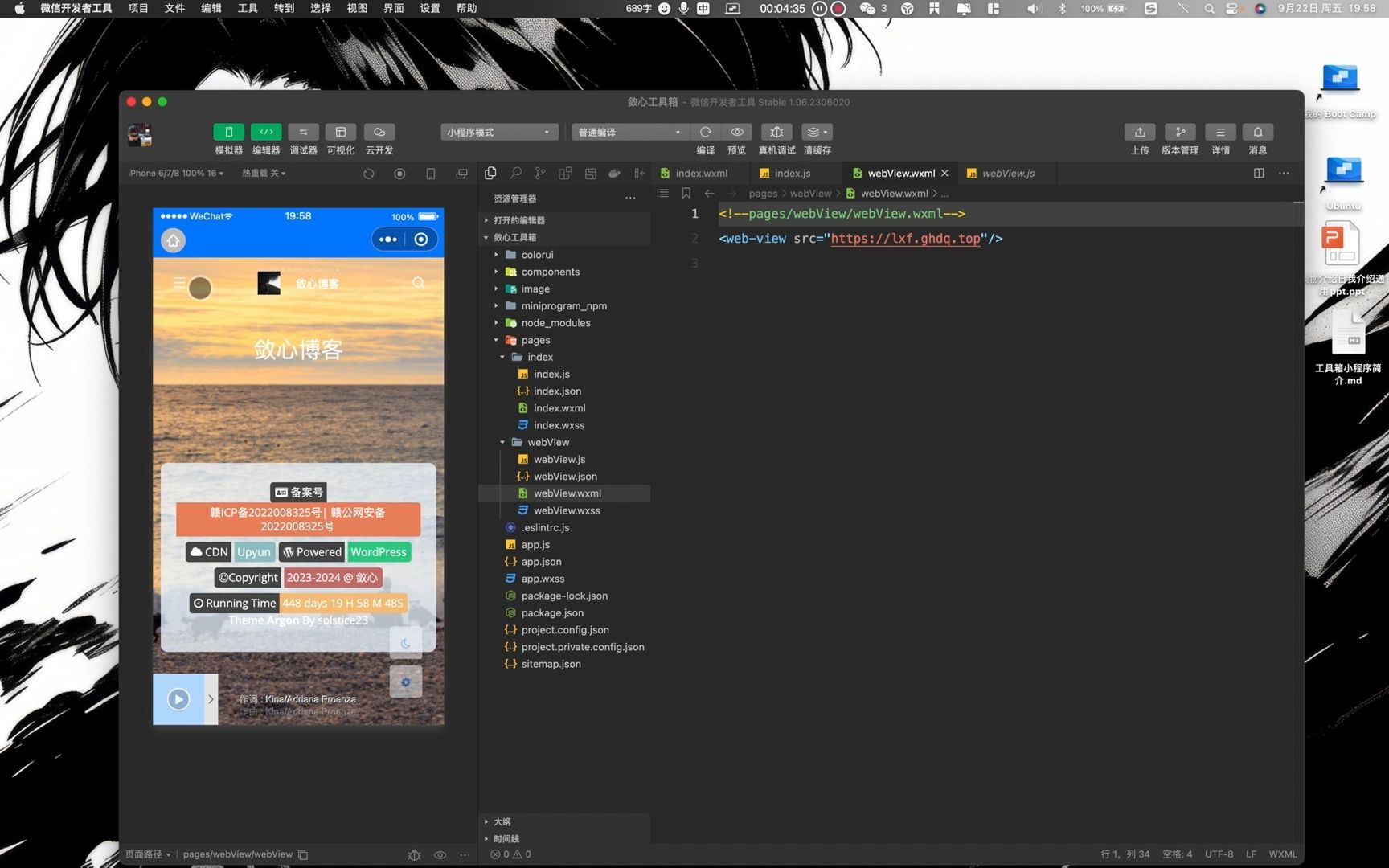Viewport: 1389px width, 868px height.
Task: Collapse the pages folder
Action: point(563,340)
